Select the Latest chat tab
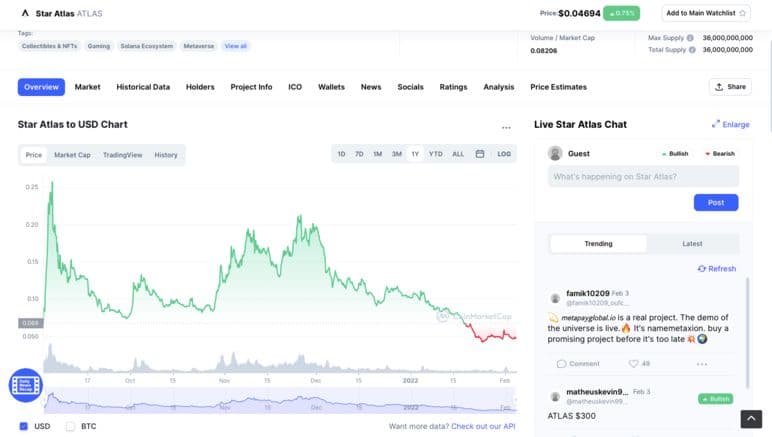 692,244
